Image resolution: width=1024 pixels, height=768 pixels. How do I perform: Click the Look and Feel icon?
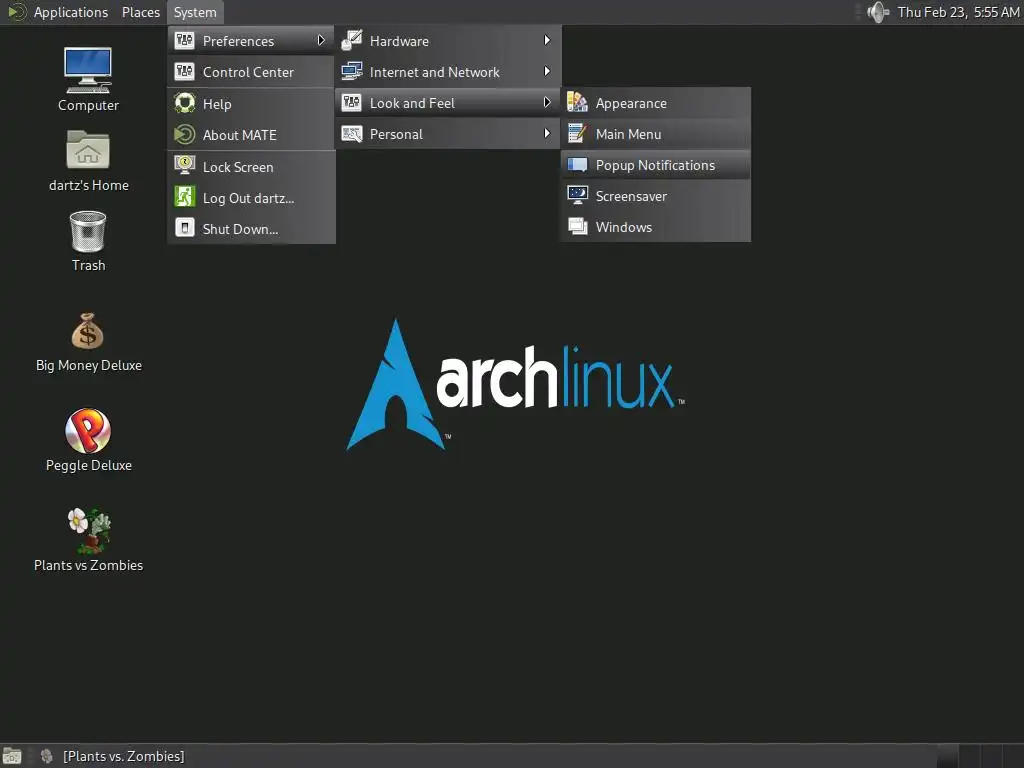(352, 103)
